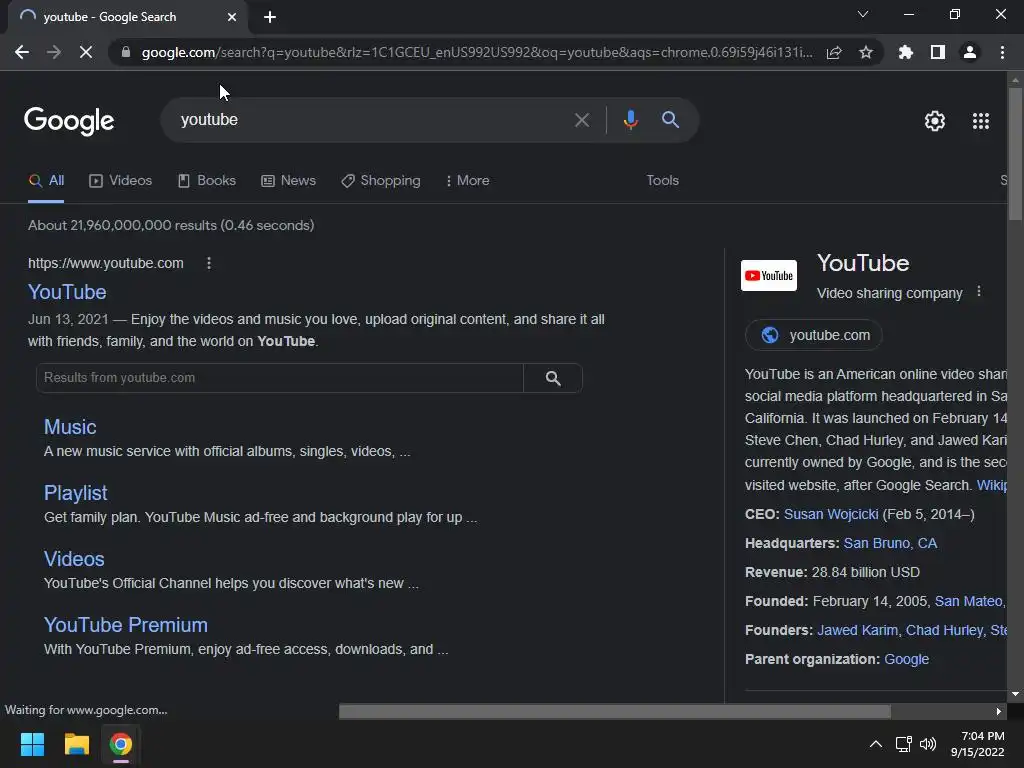Open Susan Wojcicki CEO link

point(831,515)
